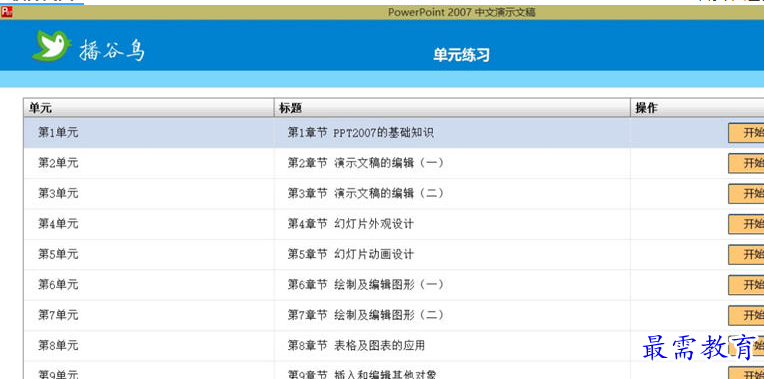
Task: Click the 单元 column header
Action: pyautogui.click(x=149, y=108)
